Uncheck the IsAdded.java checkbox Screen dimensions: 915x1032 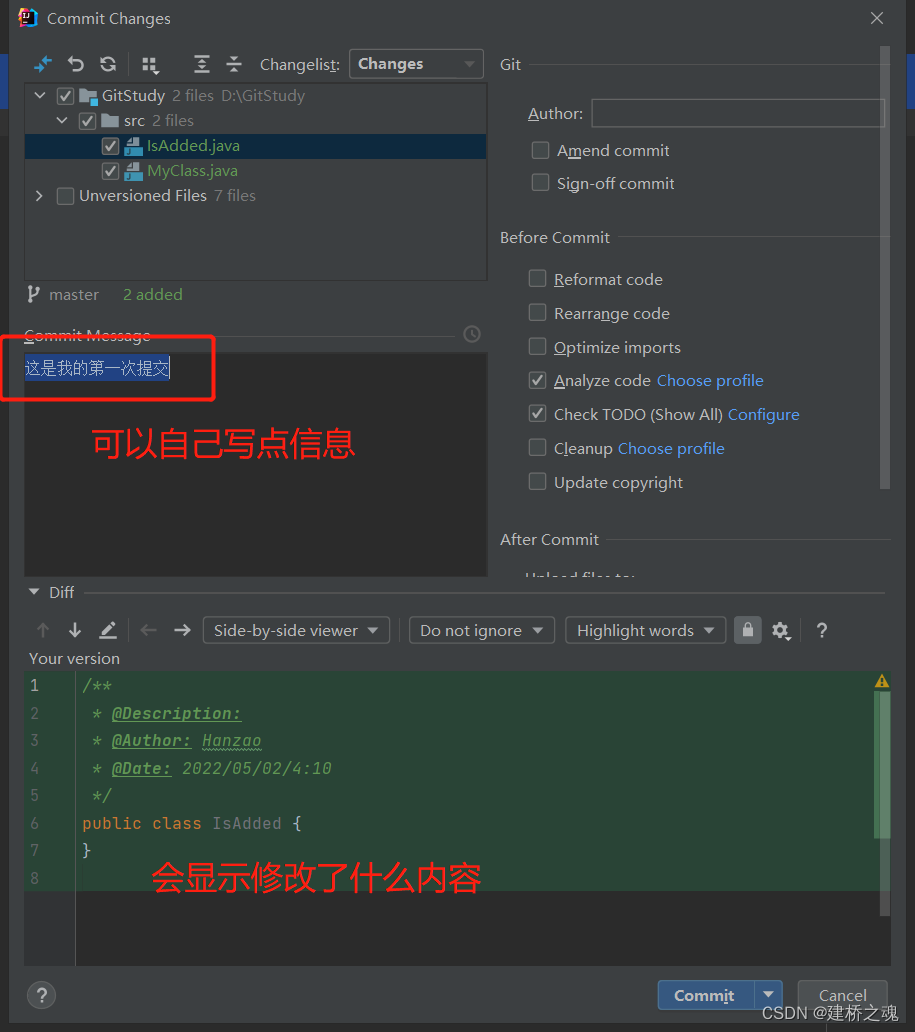[x=110, y=146]
